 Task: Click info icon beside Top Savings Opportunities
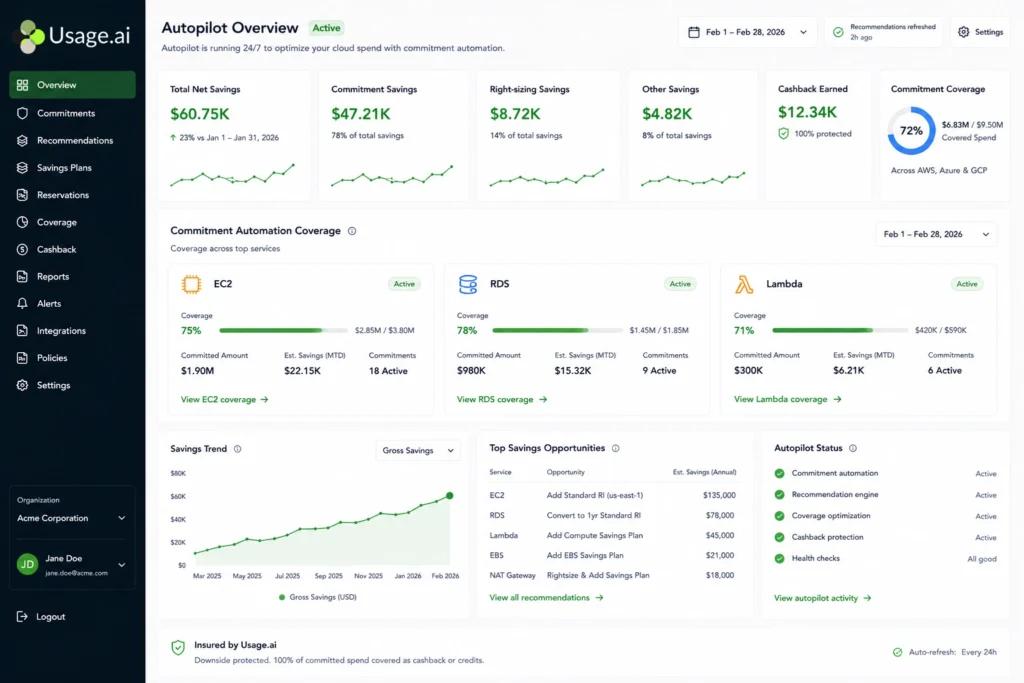tap(615, 449)
